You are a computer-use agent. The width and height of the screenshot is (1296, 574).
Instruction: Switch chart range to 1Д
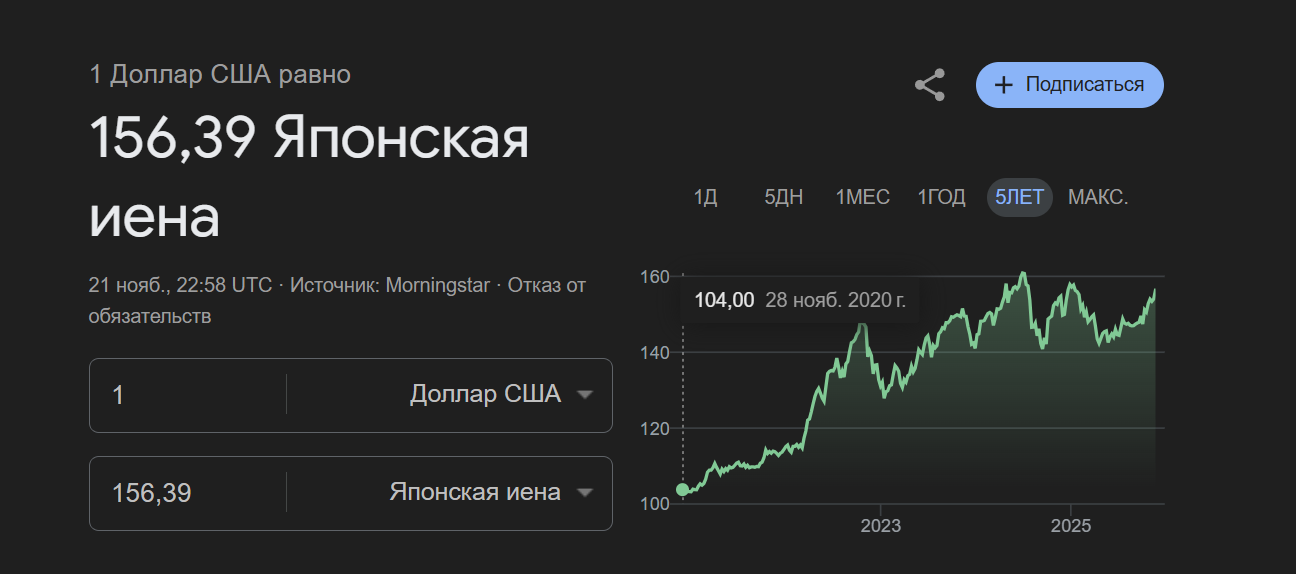tap(706, 197)
